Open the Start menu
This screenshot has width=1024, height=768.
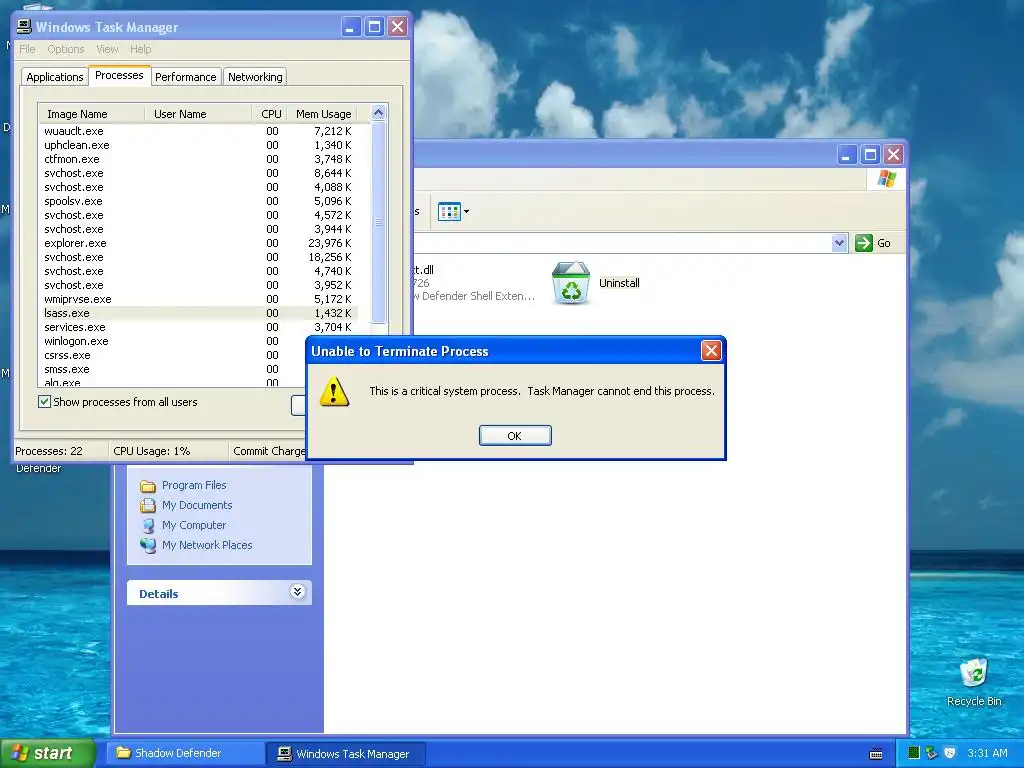pyautogui.click(x=48, y=753)
